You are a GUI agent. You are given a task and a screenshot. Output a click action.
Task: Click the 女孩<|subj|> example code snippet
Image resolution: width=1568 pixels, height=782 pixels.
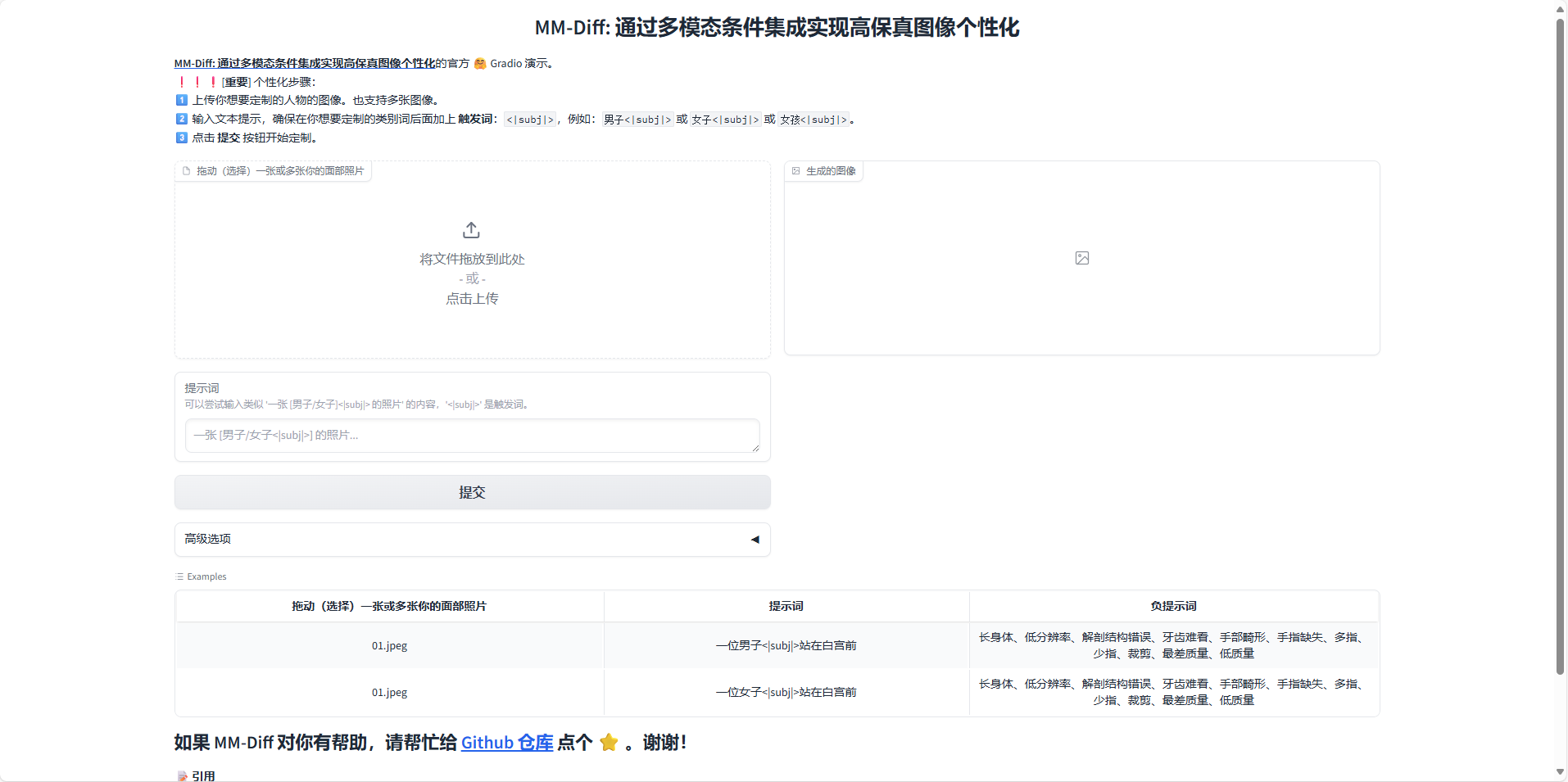point(813,120)
